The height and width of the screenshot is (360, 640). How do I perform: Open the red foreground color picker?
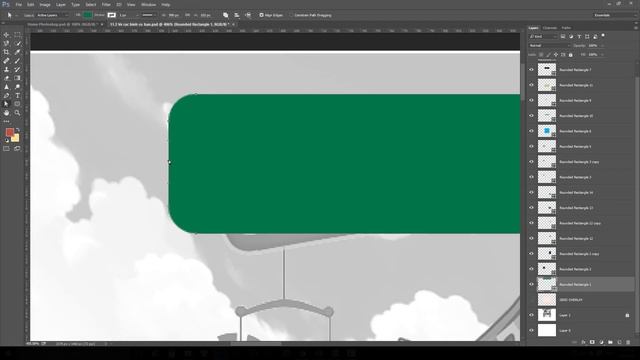tap(9, 132)
